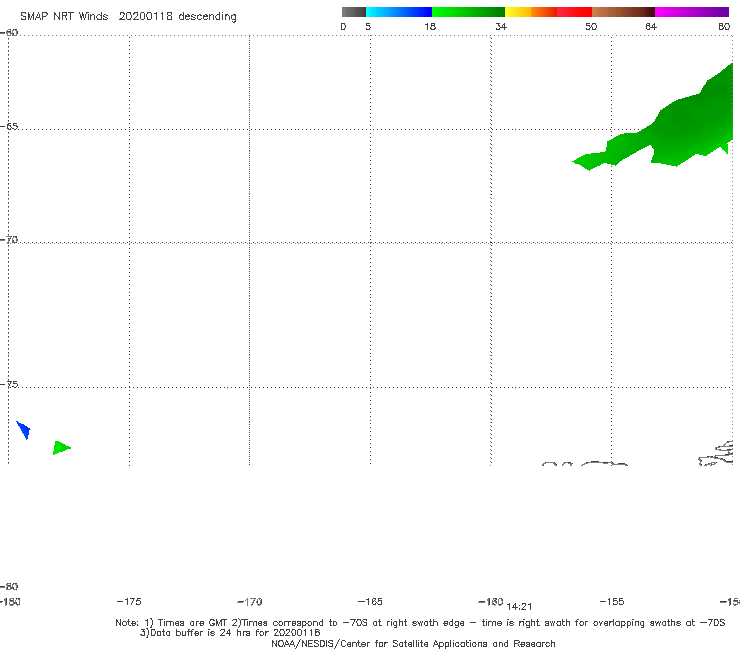Image resolution: width=740 pixels, height=650 pixels.
Task: Click the swath time label '14:21'
Action: pos(519,607)
